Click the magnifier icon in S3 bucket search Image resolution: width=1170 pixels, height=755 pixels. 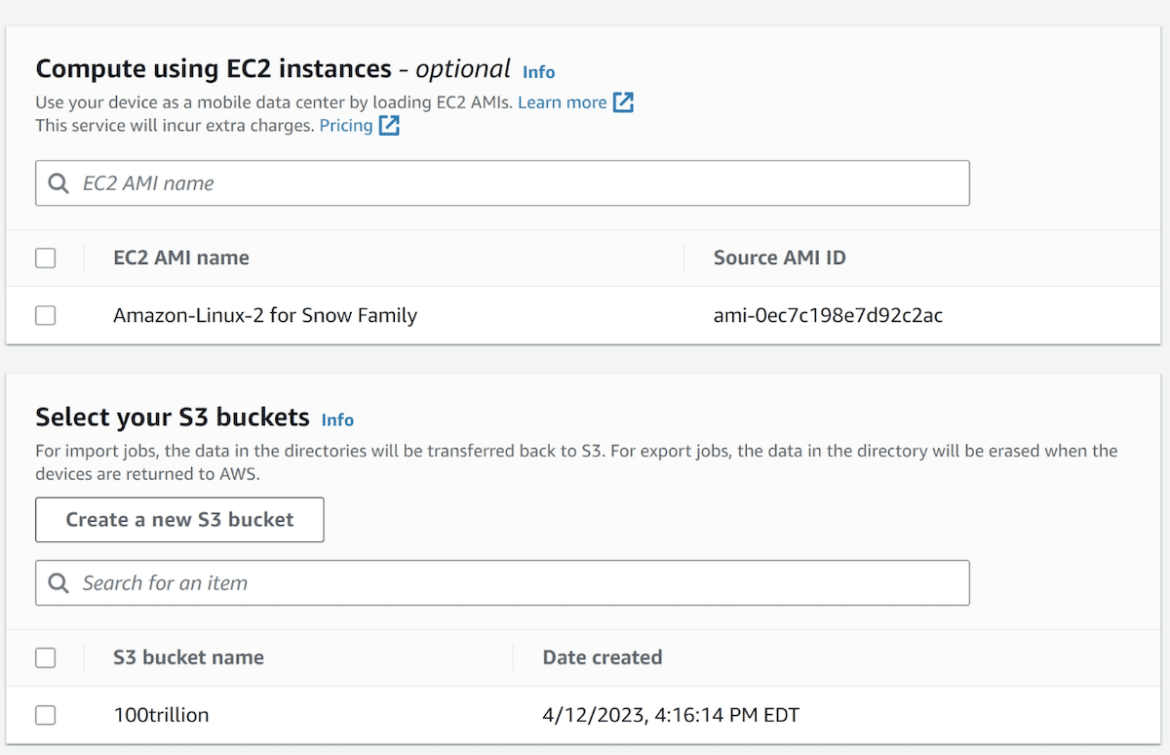tap(58, 583)
